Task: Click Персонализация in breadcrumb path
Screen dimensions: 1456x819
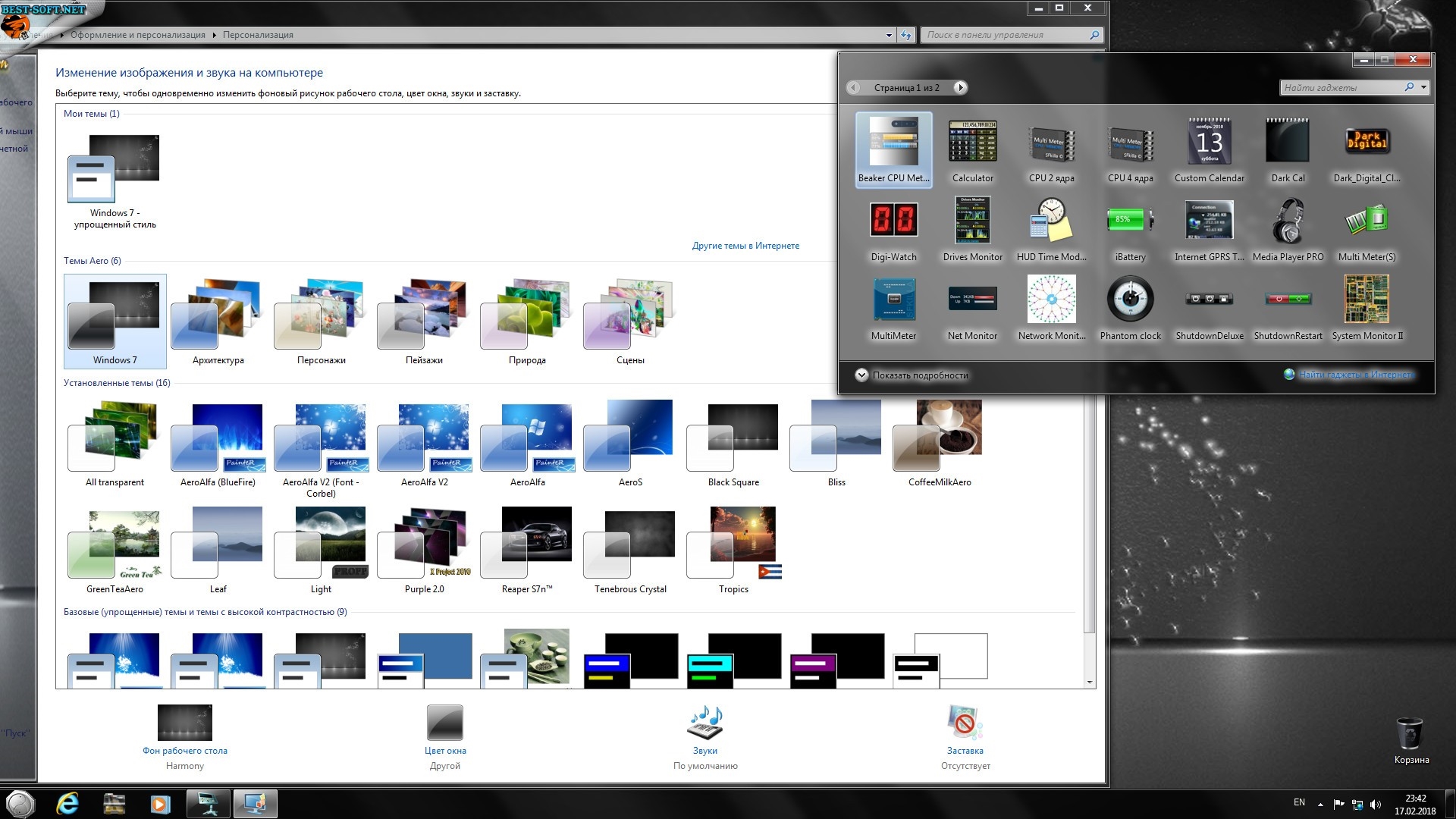Action: pyautogui.click(x=258, y=35)
